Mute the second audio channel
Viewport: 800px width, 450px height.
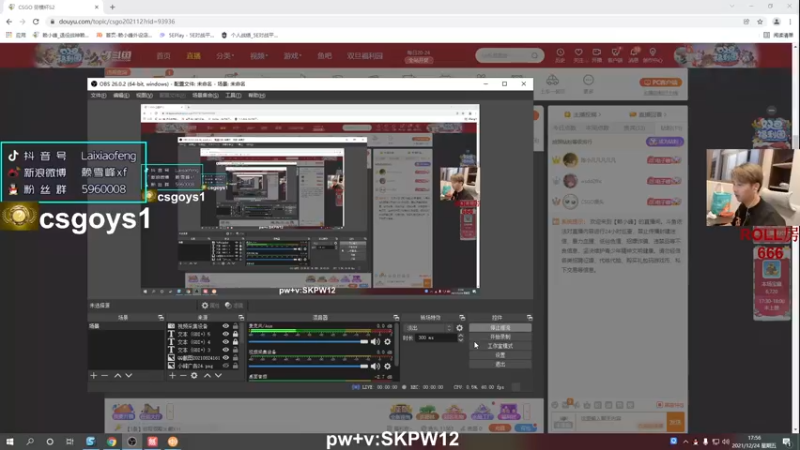(x=376, y=366)
